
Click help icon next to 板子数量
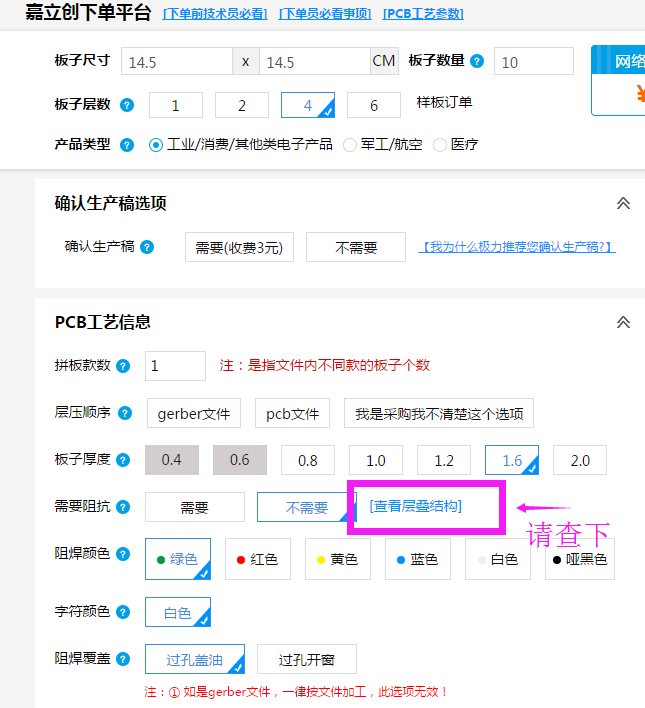(477, 61)
